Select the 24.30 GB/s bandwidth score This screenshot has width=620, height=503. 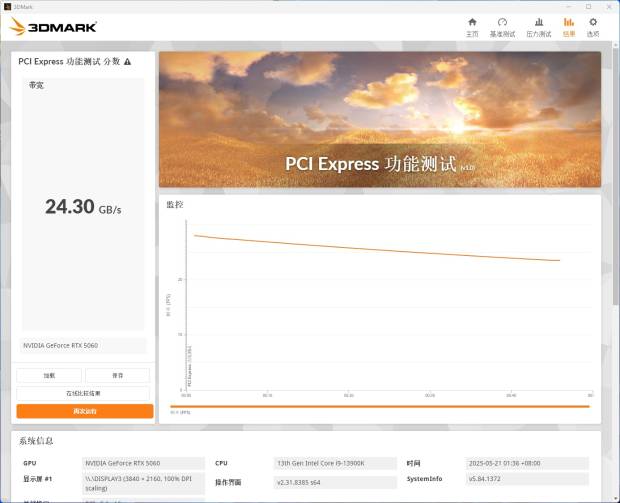tap(83, 207)
